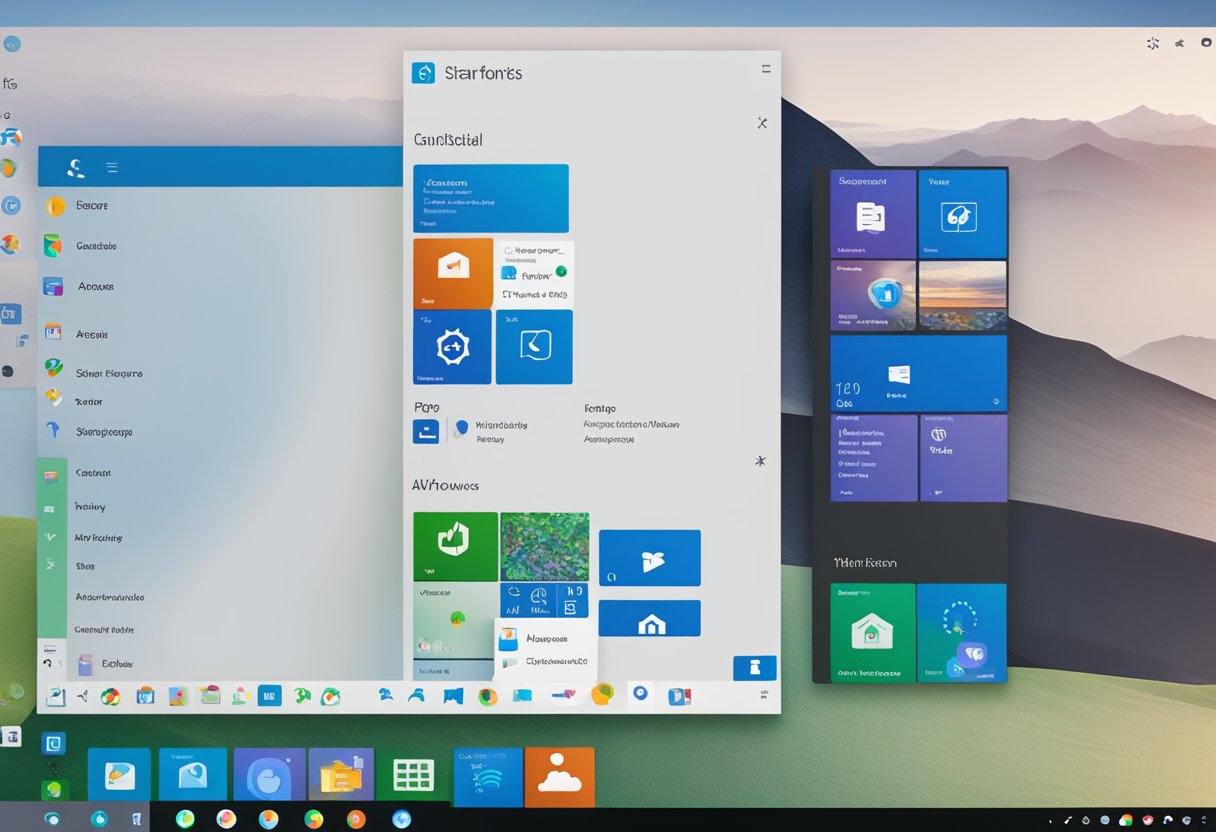Expand the sidebar using the hamburger menu icon
This screenshot has width=1216, height=832.
[112, 167]
